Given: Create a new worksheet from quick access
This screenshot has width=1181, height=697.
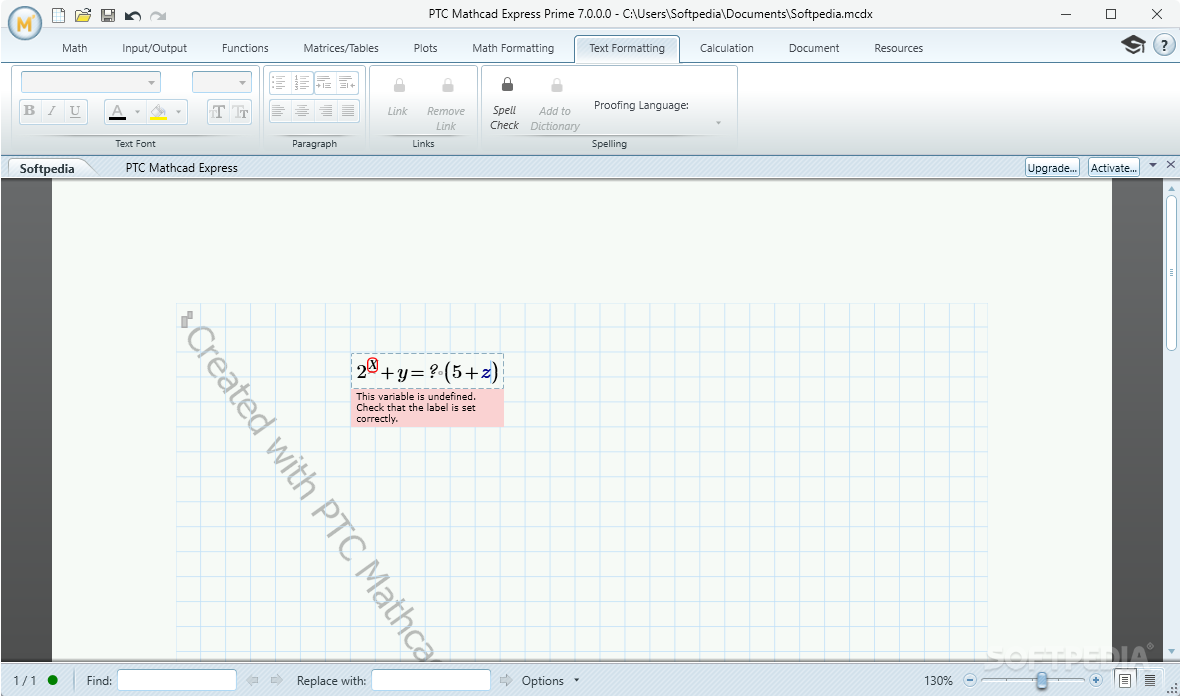Looking at the screenshot, I should pos(59,15).
